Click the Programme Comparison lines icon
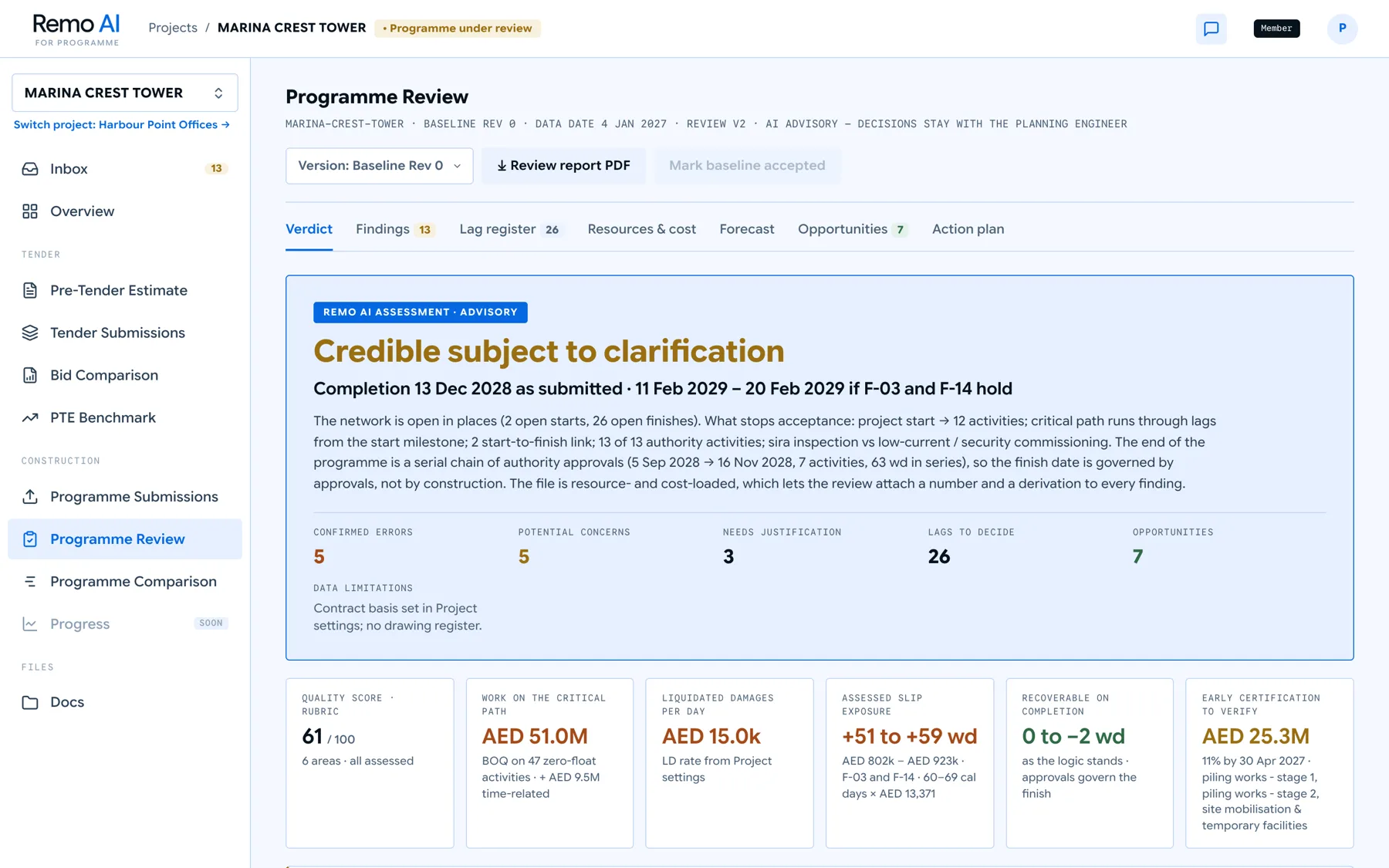The width and height of the screenshot is (1389, 868). point(30,582)
